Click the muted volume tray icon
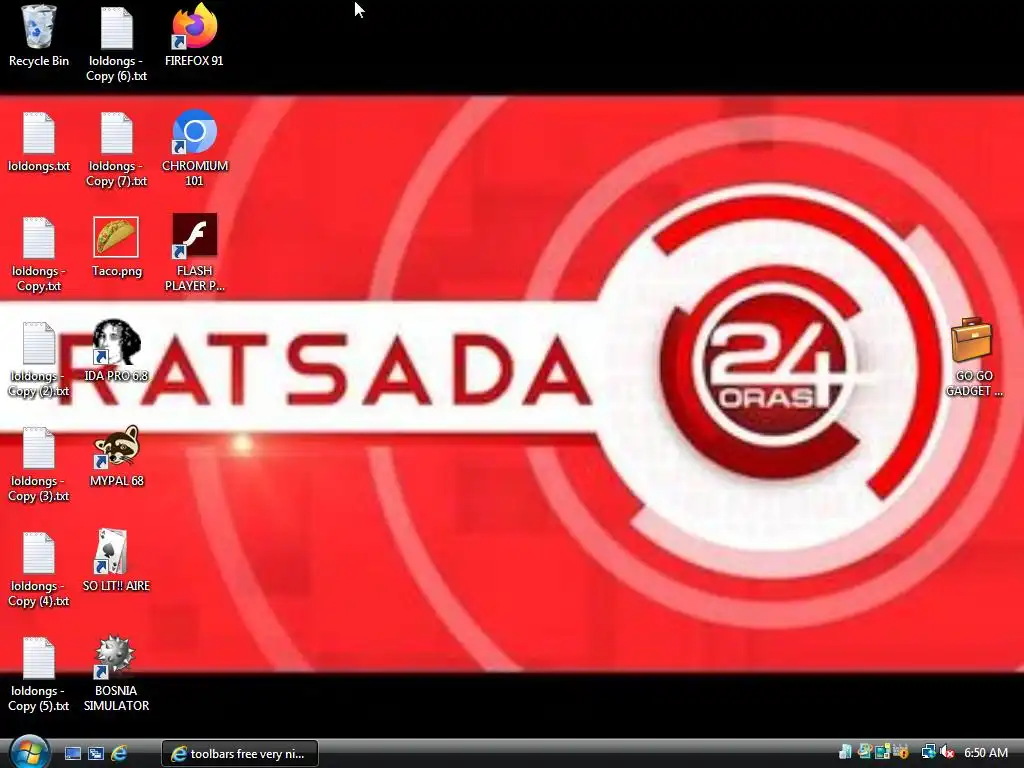 pyautogui.click(x=947, y=753)
